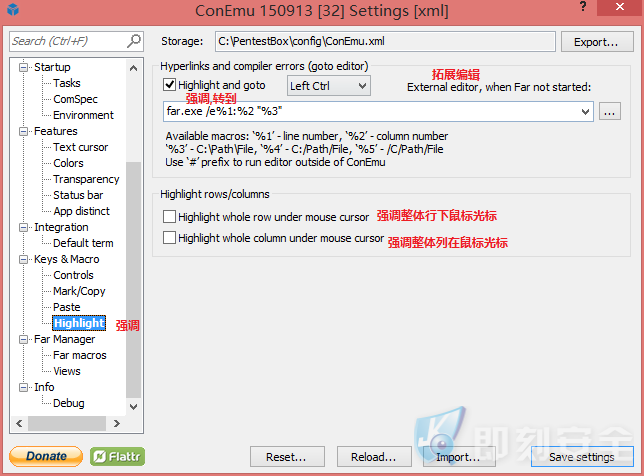
Task: Open the Environment settings page
Action: pos(83,115)
